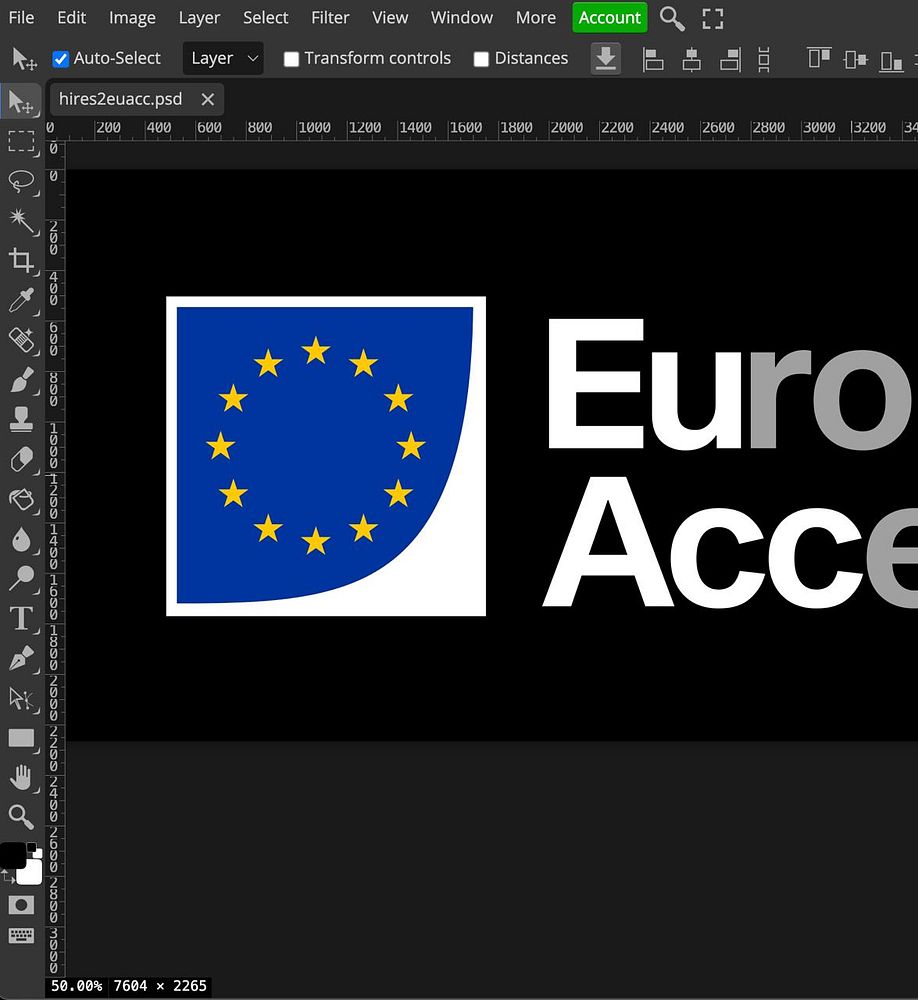Open the Layer menu
918x1000 pixels.
pyautogui.click(x=199, y=18)
